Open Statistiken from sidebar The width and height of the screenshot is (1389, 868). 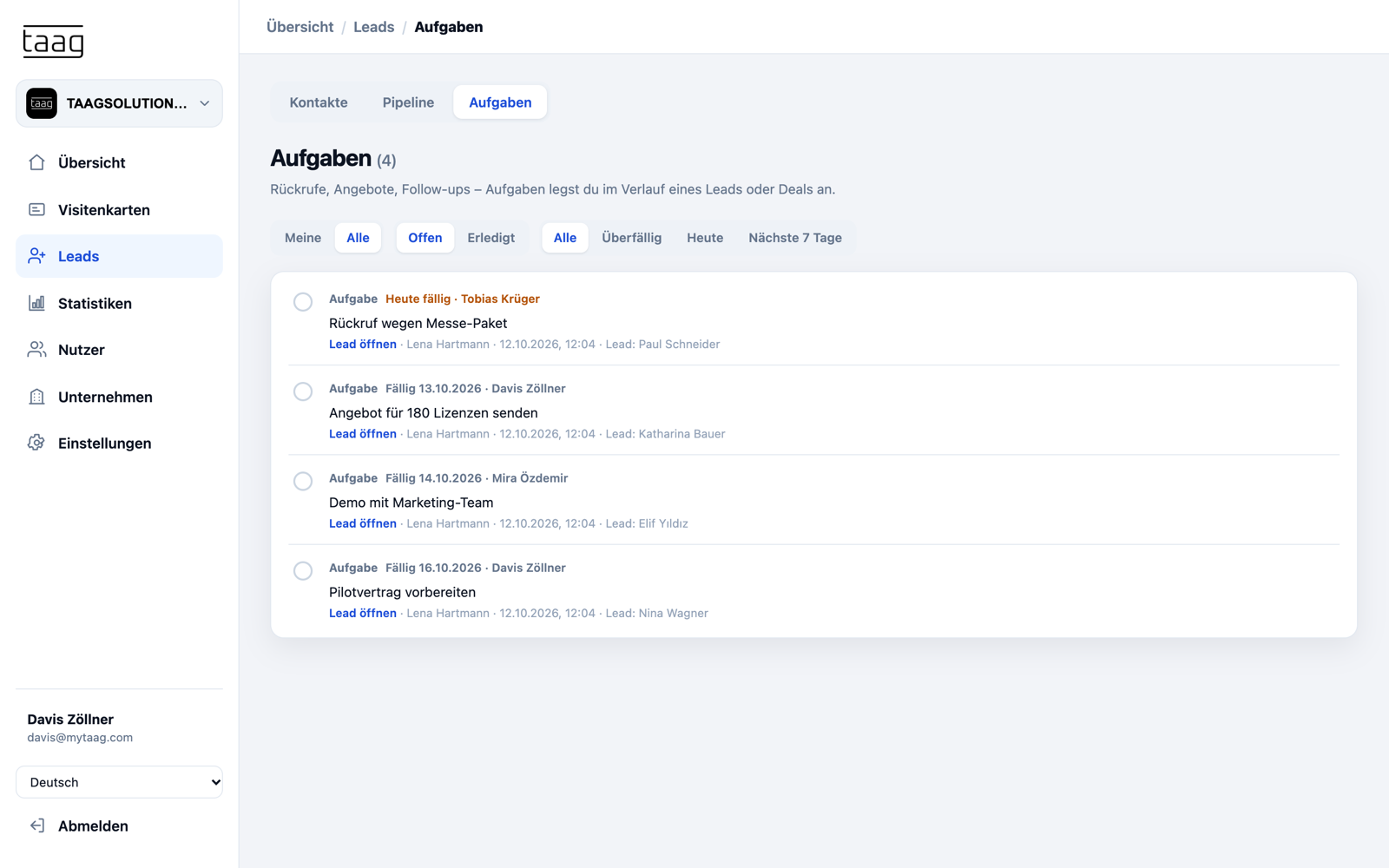(119, 303)
